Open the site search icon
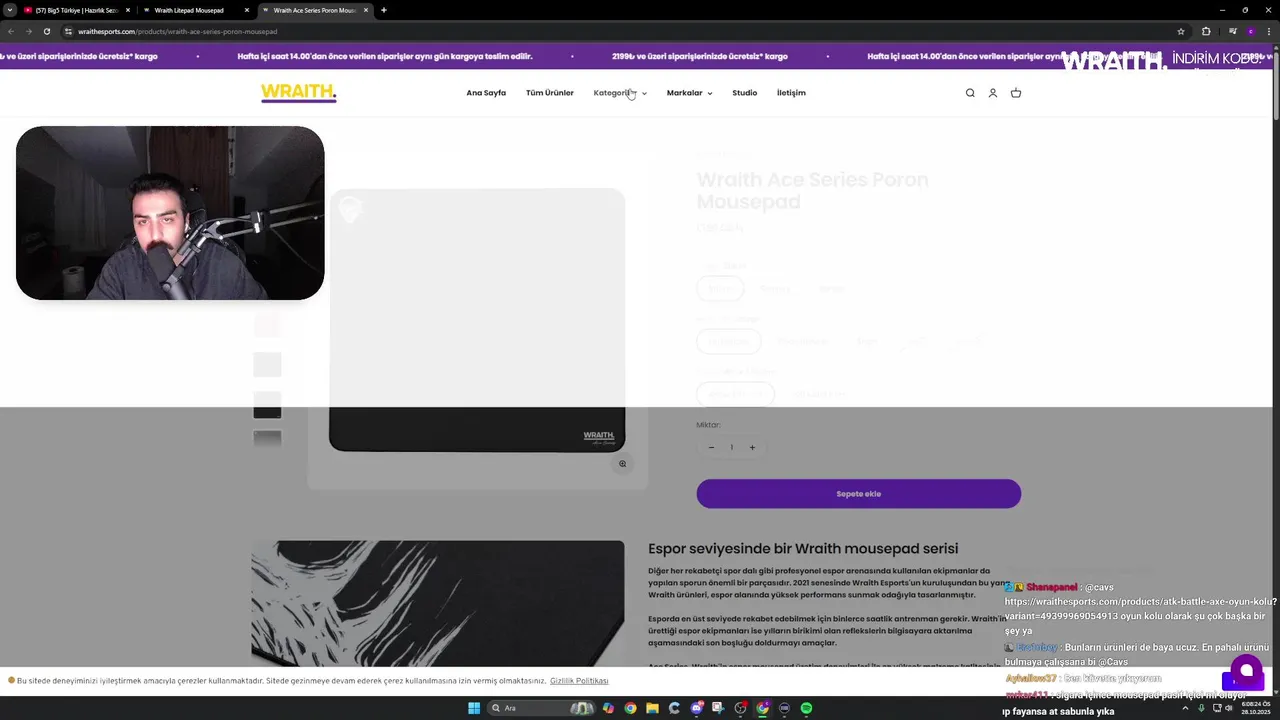This screenshot has width=1280, height=720. tap(970, 93)
